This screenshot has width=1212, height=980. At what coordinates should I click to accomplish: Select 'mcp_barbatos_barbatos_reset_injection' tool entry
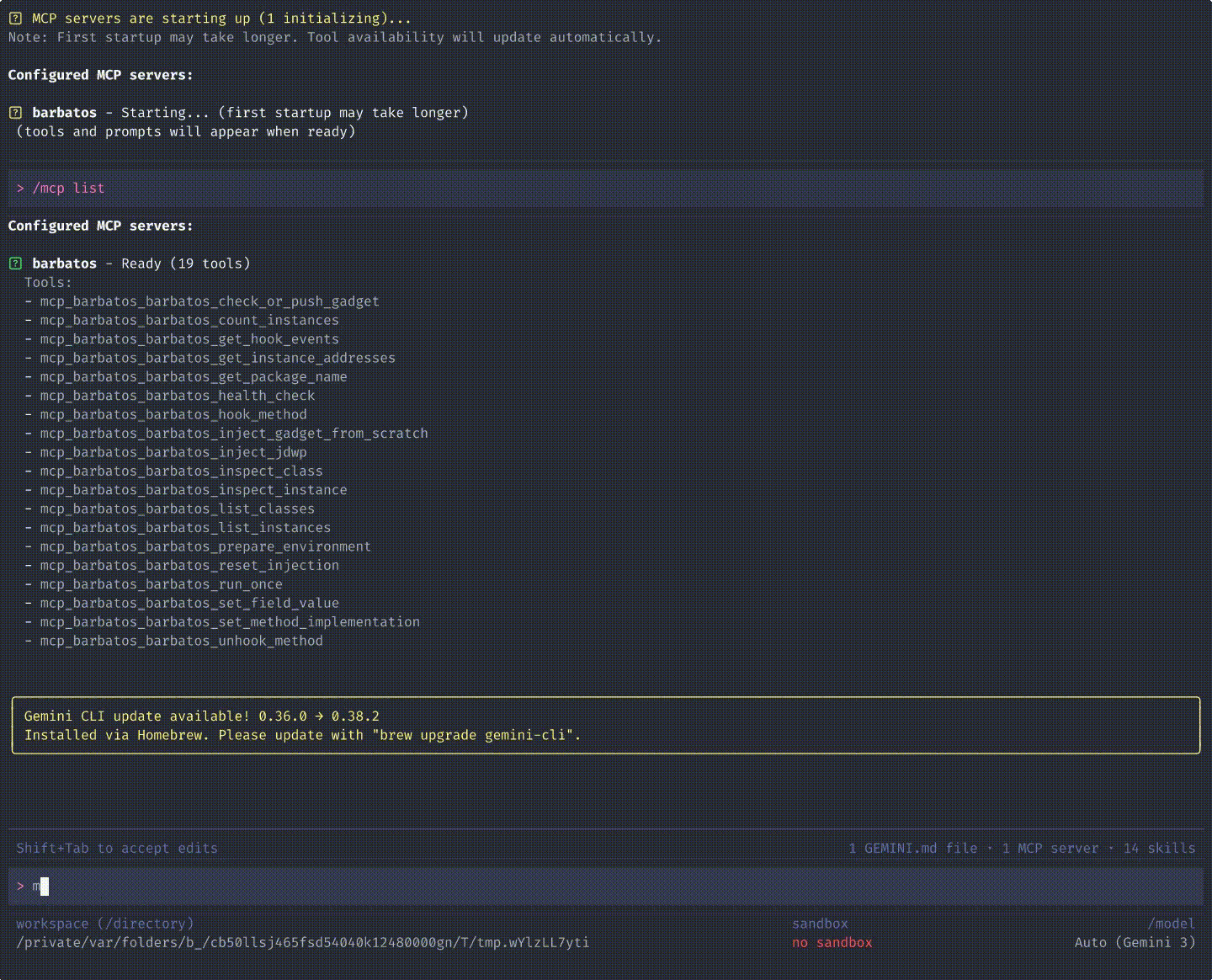[189, 565]
